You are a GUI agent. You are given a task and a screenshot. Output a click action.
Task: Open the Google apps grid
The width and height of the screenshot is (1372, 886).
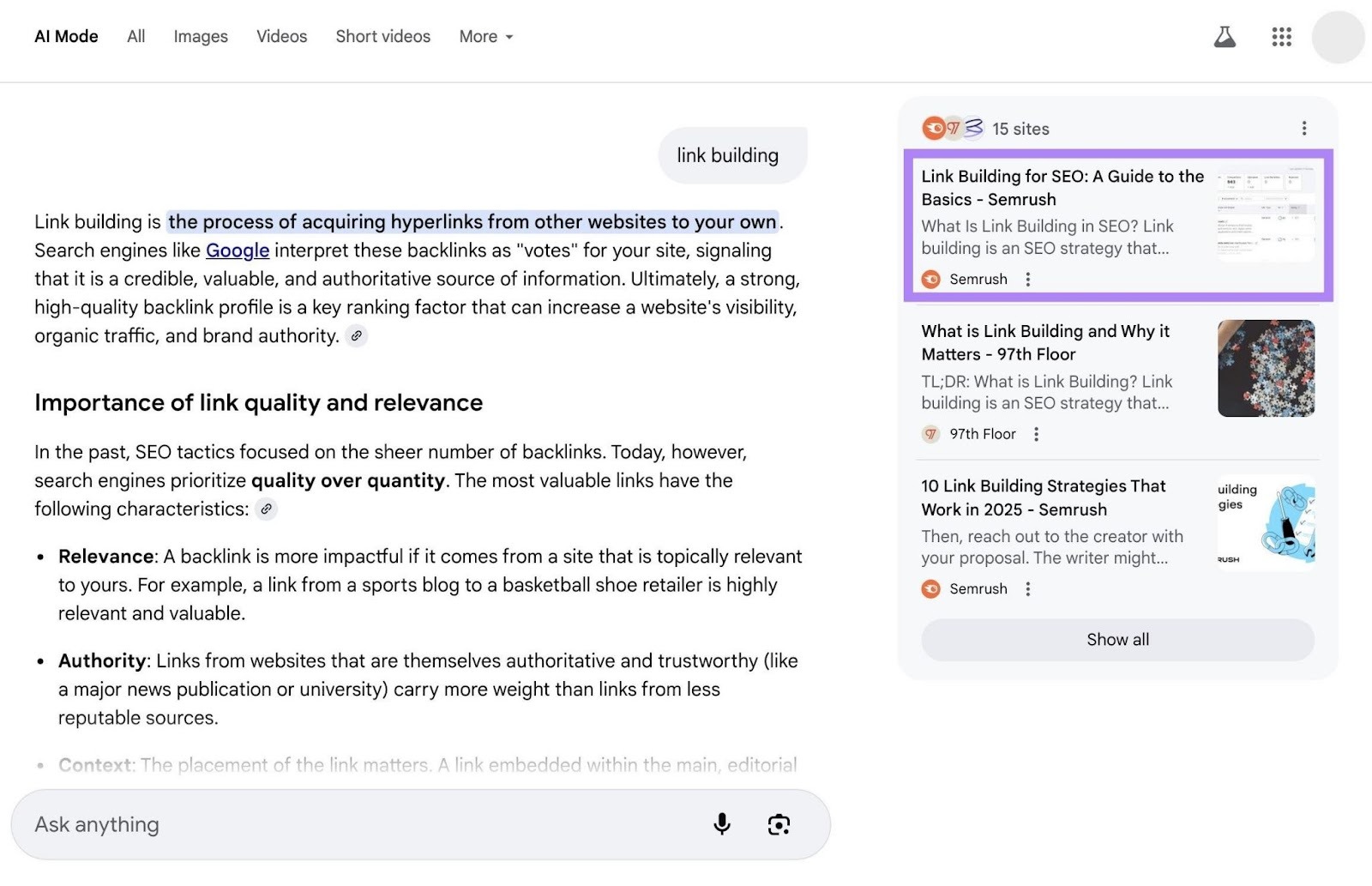click(1281, 37)
